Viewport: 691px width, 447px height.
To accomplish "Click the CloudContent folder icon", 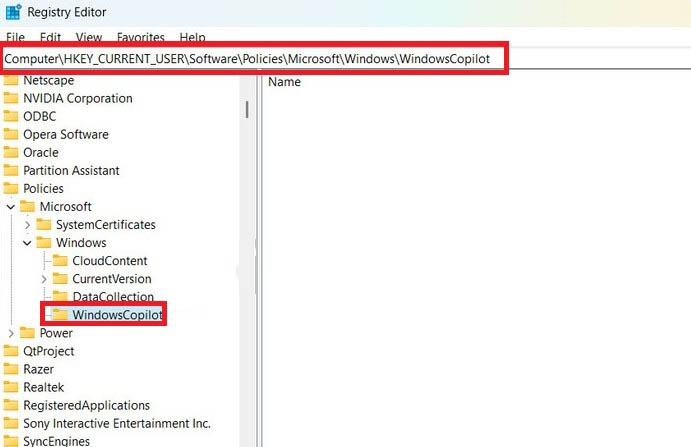I will (x=60, y=261).
